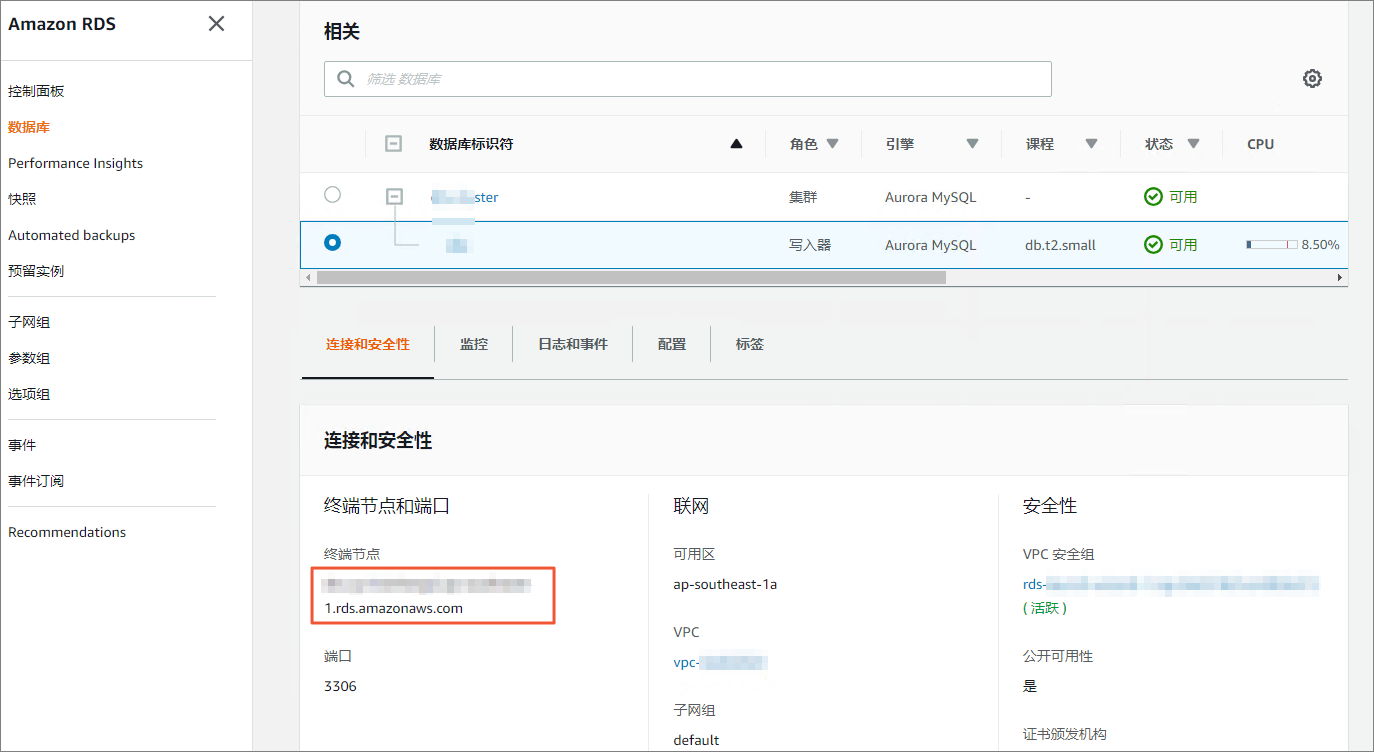Open 子网组 in the sidebar

pyautogui.click(x=29, y=322)
